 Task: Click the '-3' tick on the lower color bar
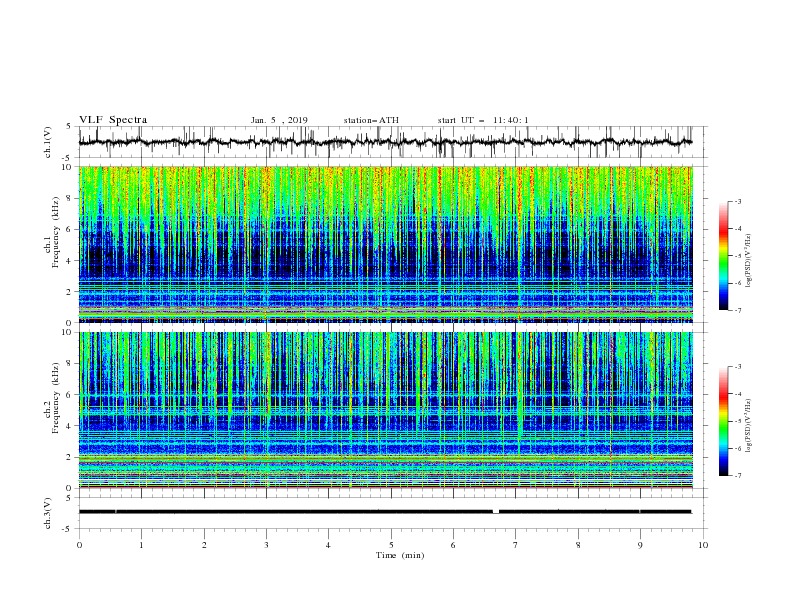[737, 367]
